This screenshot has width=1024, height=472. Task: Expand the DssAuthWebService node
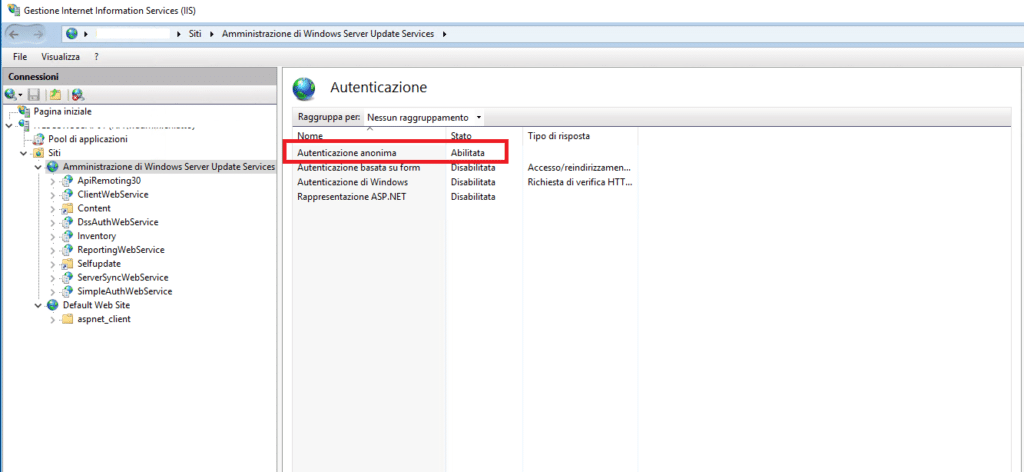click(52, 222)
